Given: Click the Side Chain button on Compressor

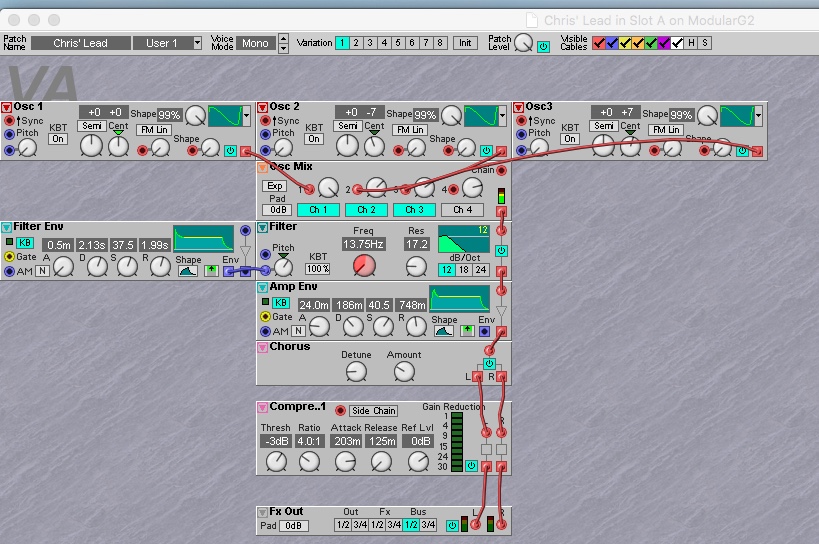Looking at the screenshot, I should [372, 411].
